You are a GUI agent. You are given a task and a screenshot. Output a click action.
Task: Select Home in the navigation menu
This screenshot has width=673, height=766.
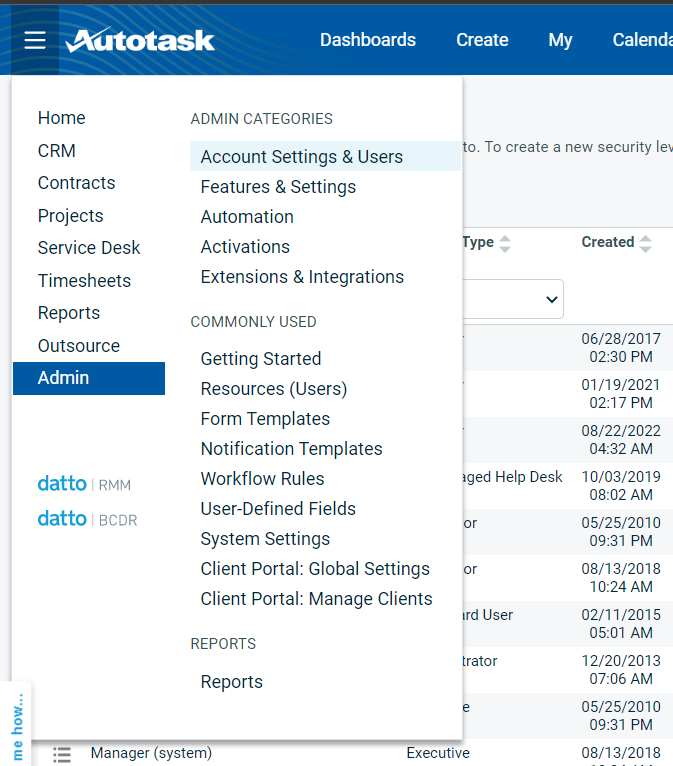coord(62,118)
